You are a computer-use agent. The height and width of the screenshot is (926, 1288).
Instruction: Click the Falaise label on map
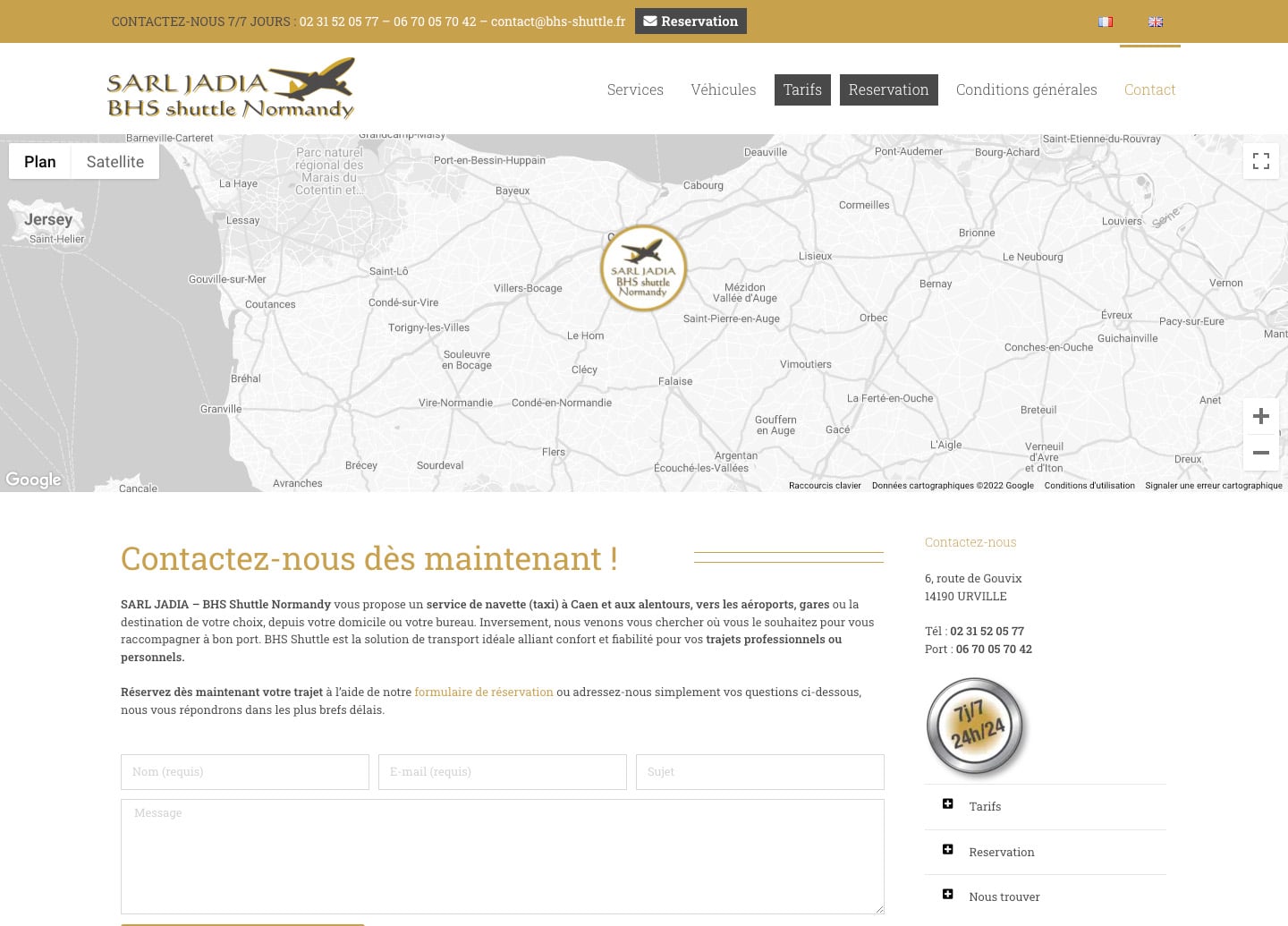pyautogui.click(x=675, y=381)
